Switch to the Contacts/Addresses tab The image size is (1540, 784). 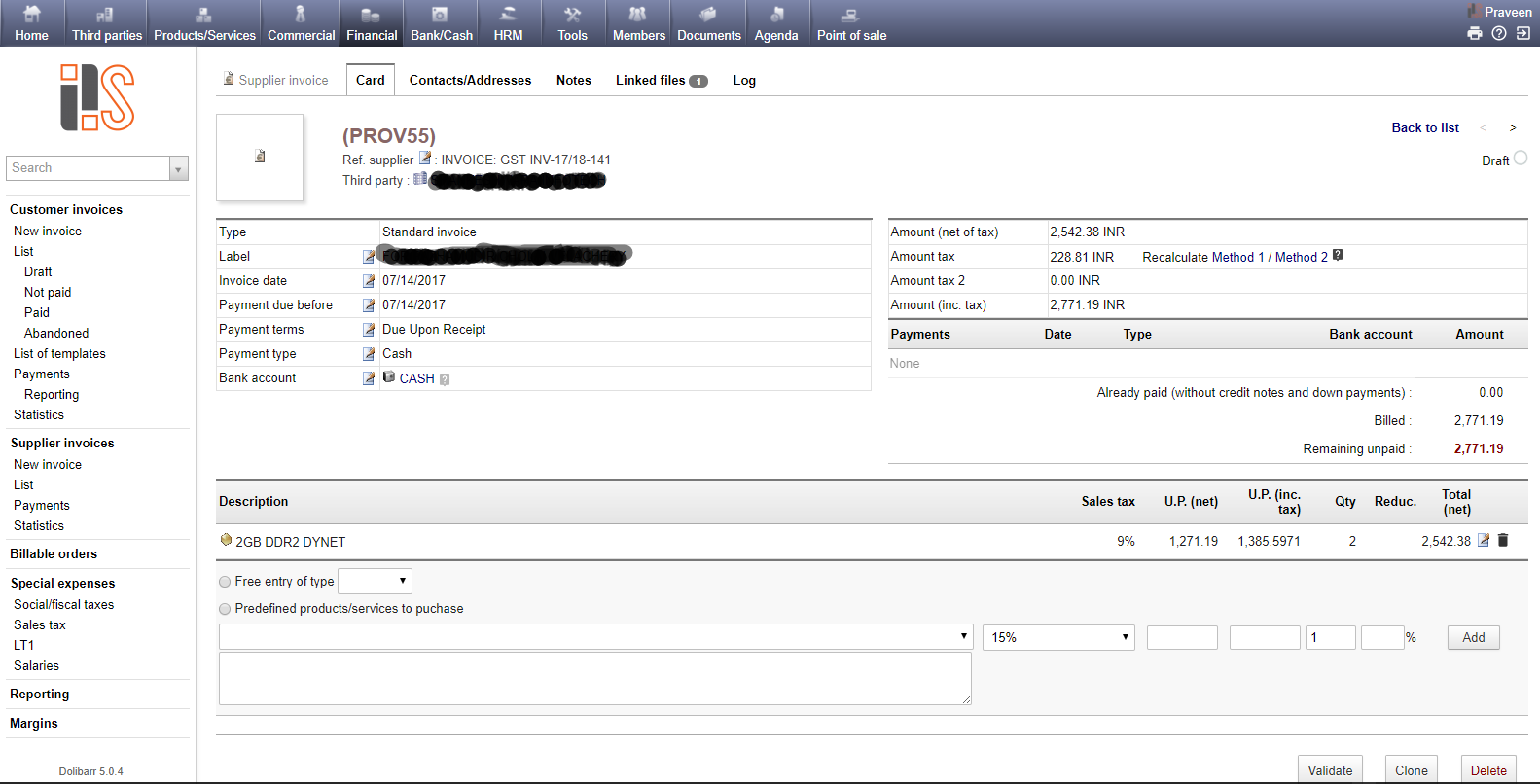pyautogui.click(x=470, y=81)
